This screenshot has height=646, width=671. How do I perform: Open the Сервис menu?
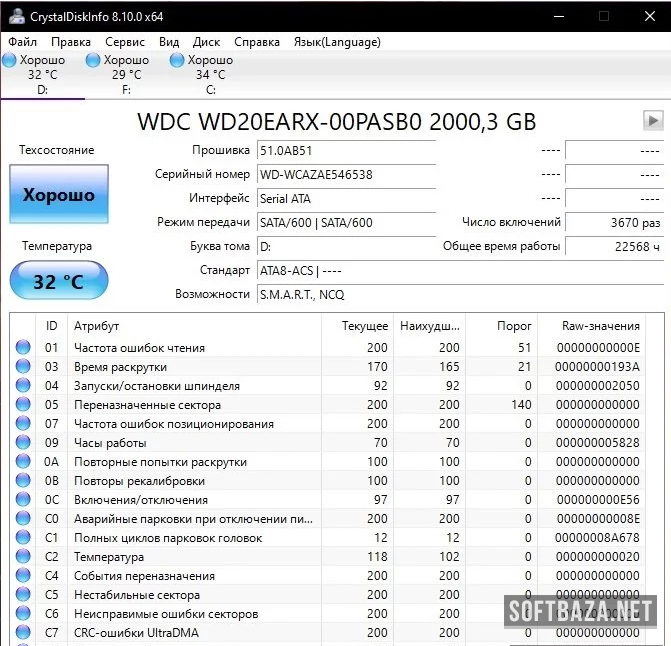coord(125,42)
